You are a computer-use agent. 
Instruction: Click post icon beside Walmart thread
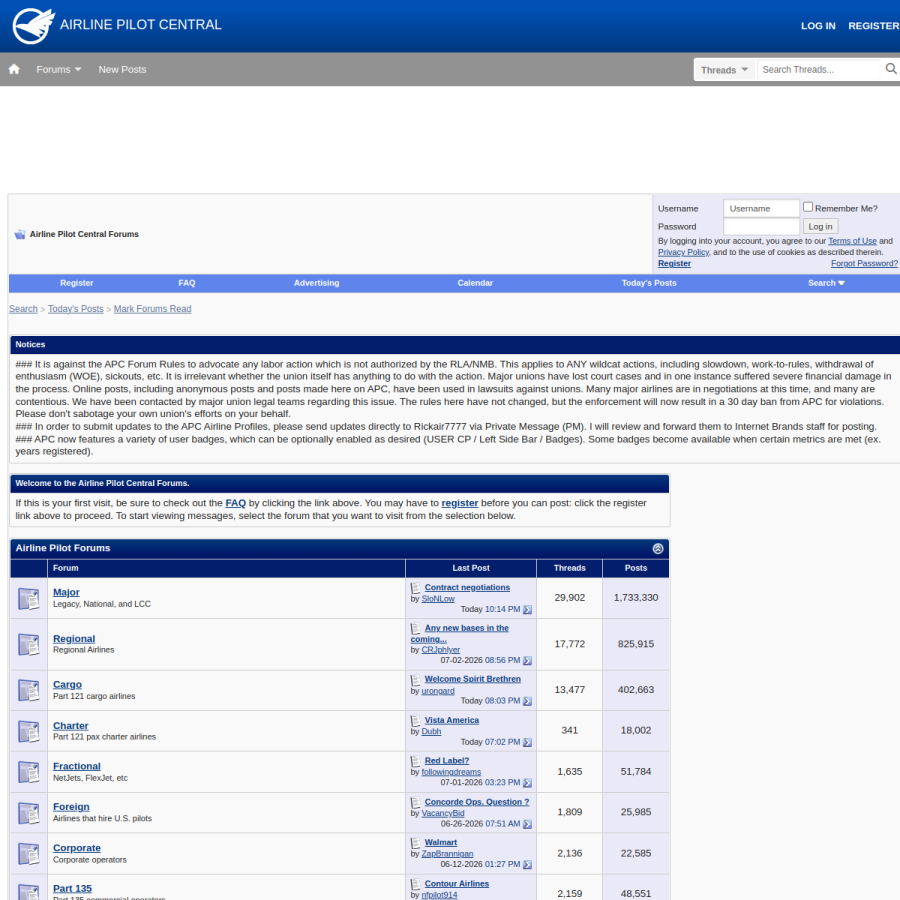coord(416,843)
